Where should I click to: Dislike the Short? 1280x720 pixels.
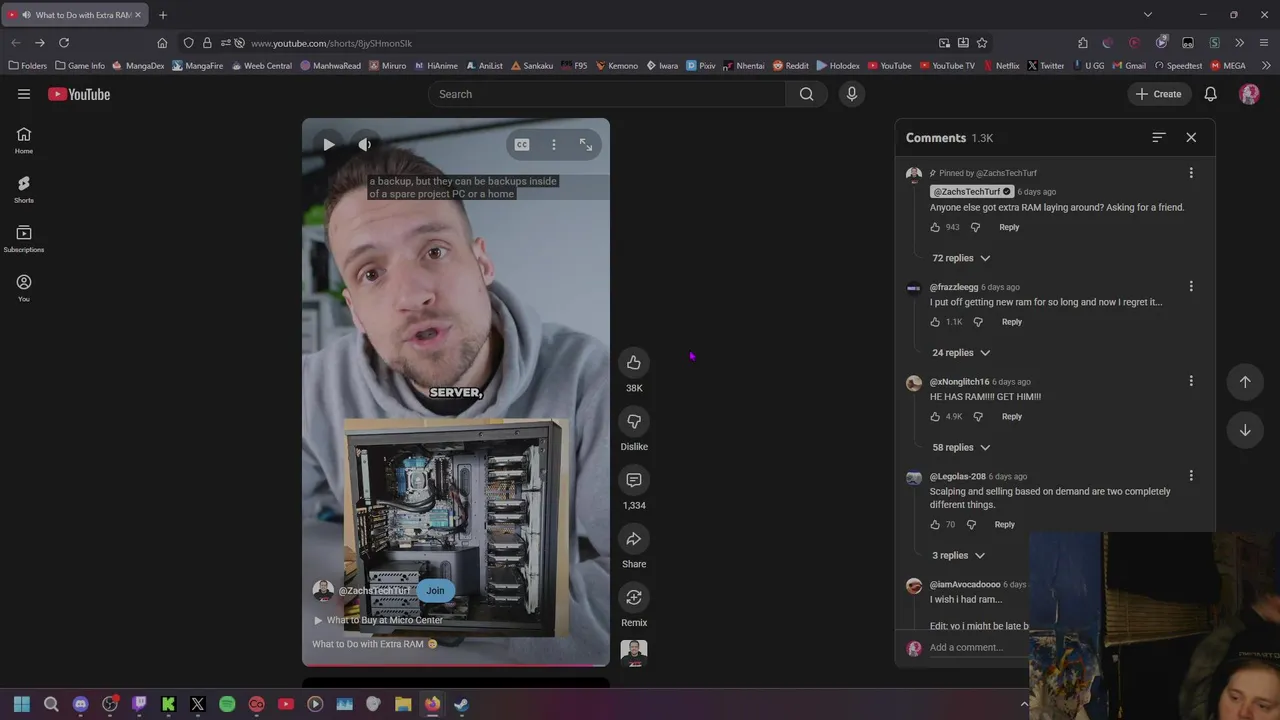click(634, 421)
